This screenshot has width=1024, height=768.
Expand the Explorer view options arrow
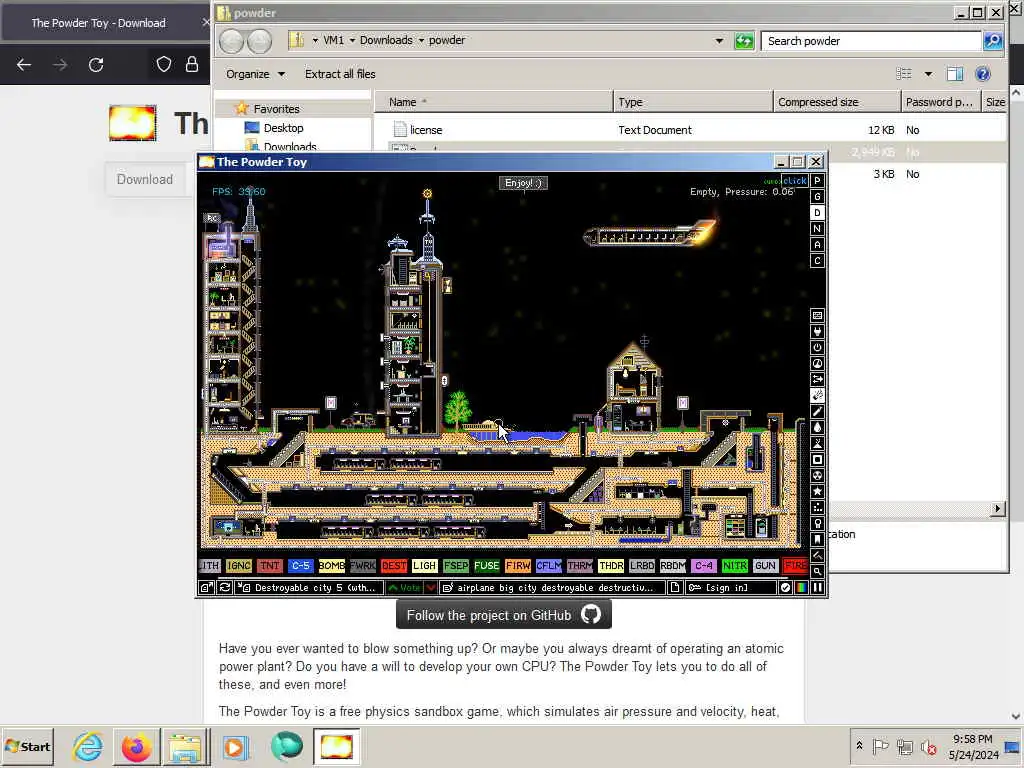coord(928,74)
